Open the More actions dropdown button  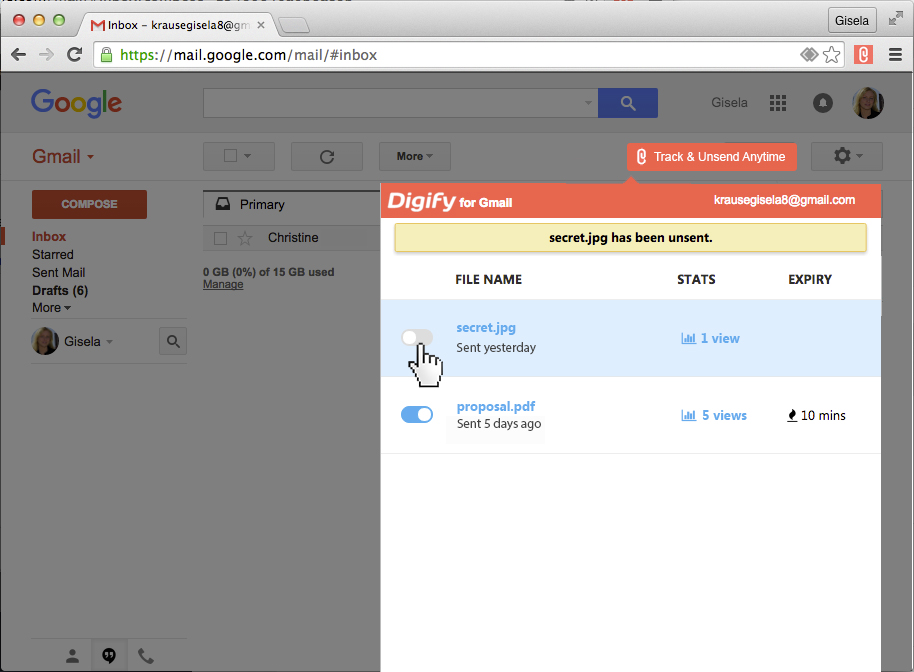[x=414, y=156]
